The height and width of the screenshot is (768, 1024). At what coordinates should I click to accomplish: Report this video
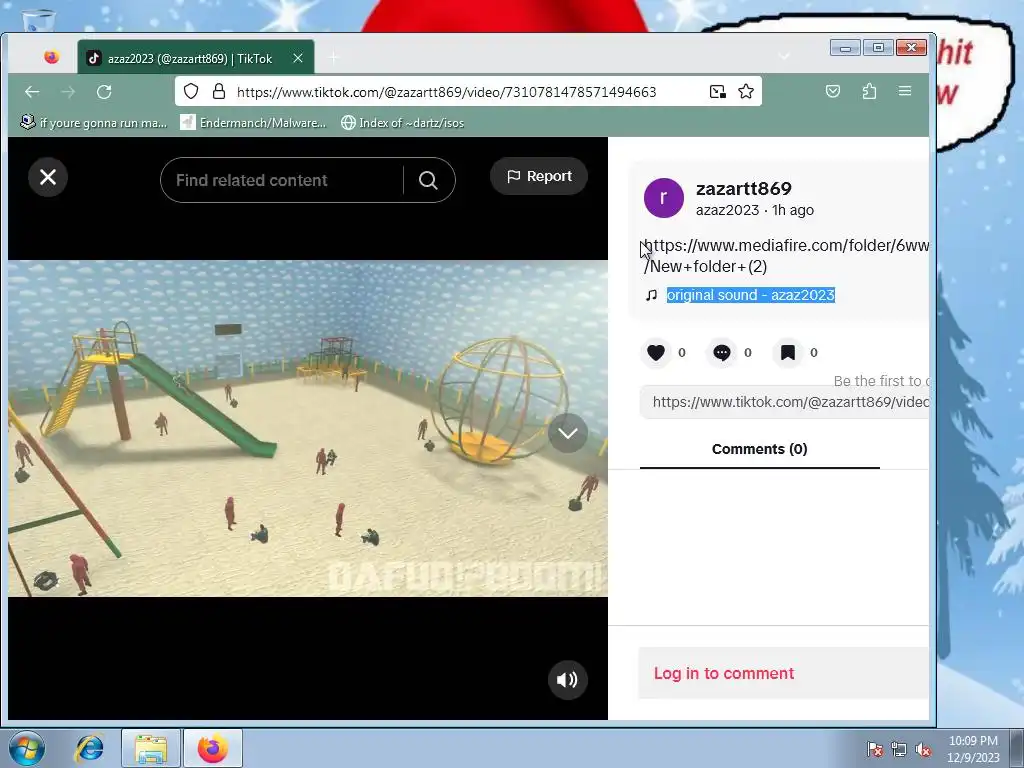pos(539,176)
